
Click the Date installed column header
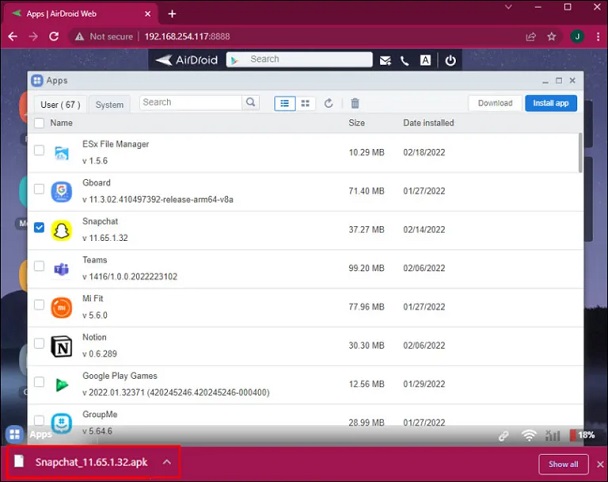428,123
